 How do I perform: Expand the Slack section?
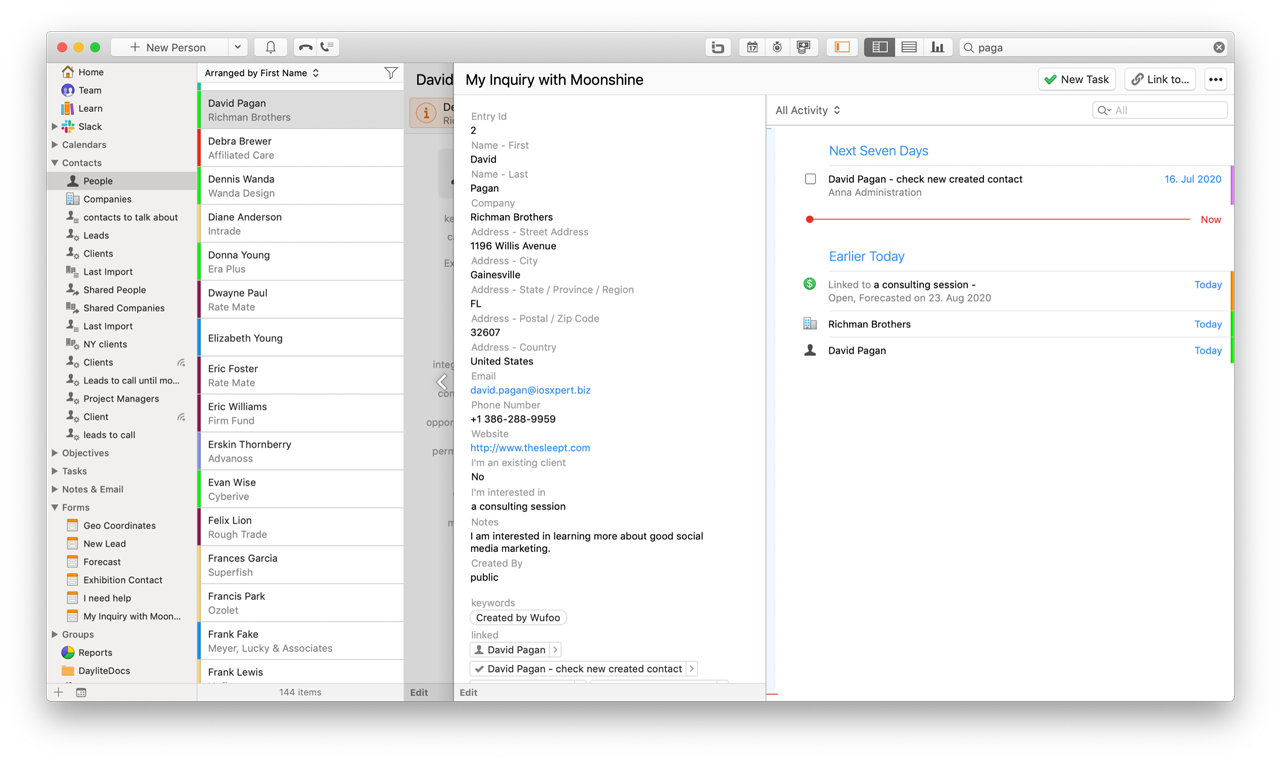click(55, 127)
